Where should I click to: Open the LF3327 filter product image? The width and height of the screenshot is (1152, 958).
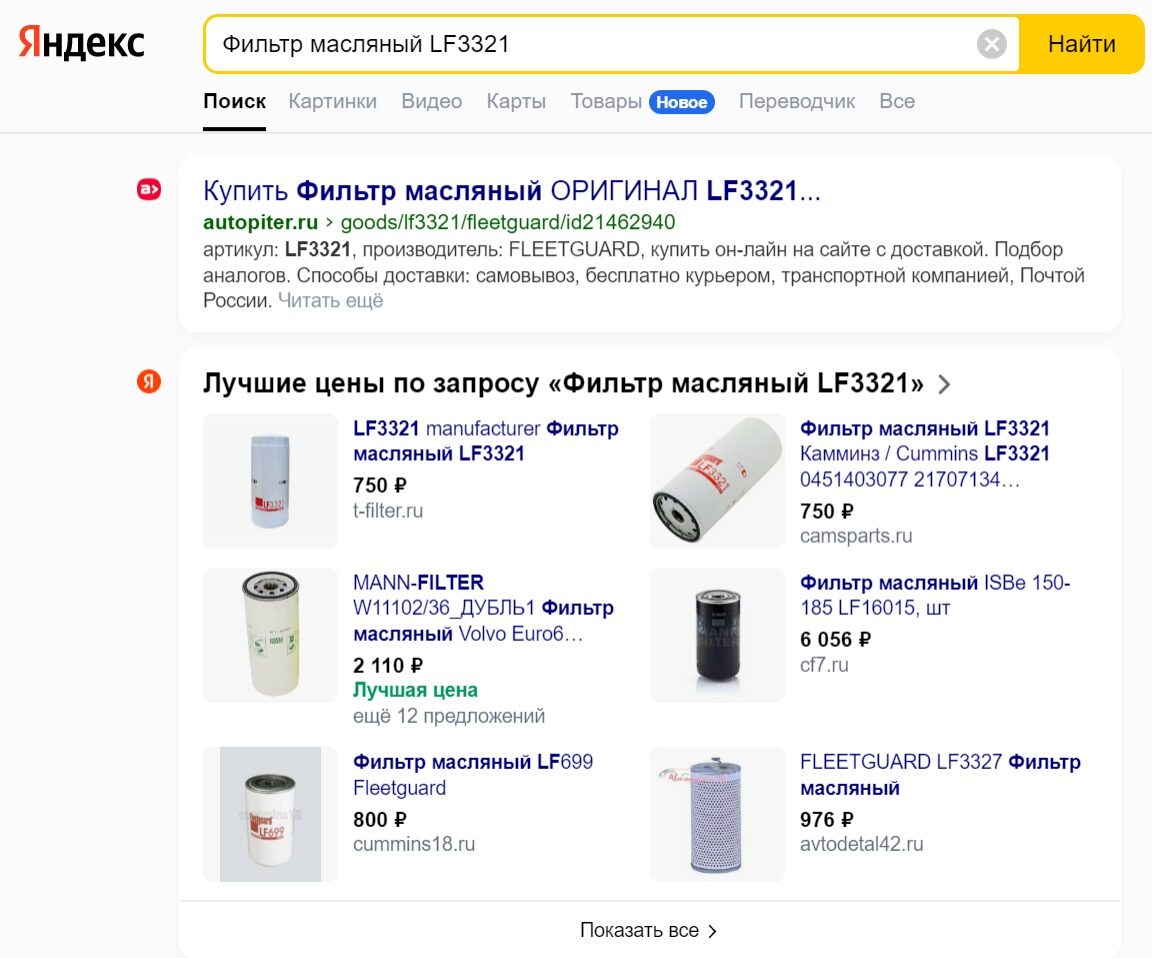[x=717, y=814]
